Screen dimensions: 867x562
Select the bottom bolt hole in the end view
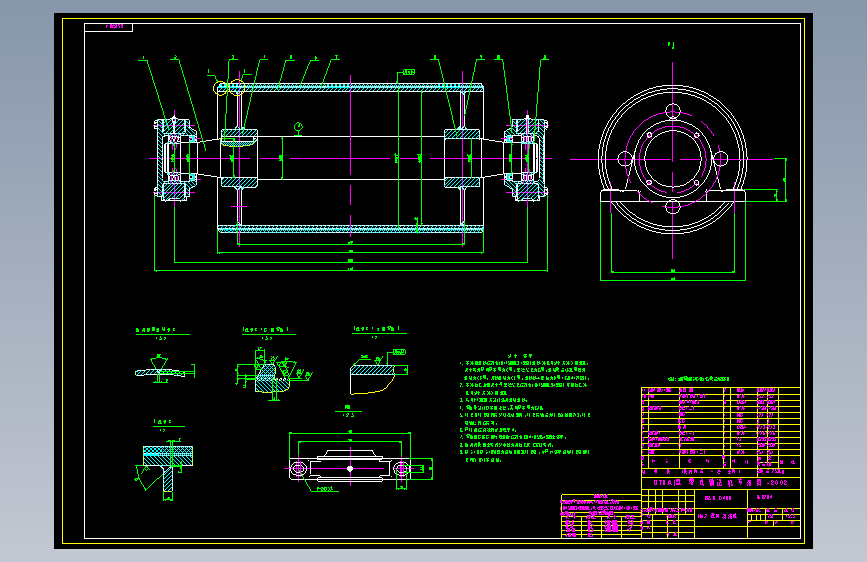672,207
